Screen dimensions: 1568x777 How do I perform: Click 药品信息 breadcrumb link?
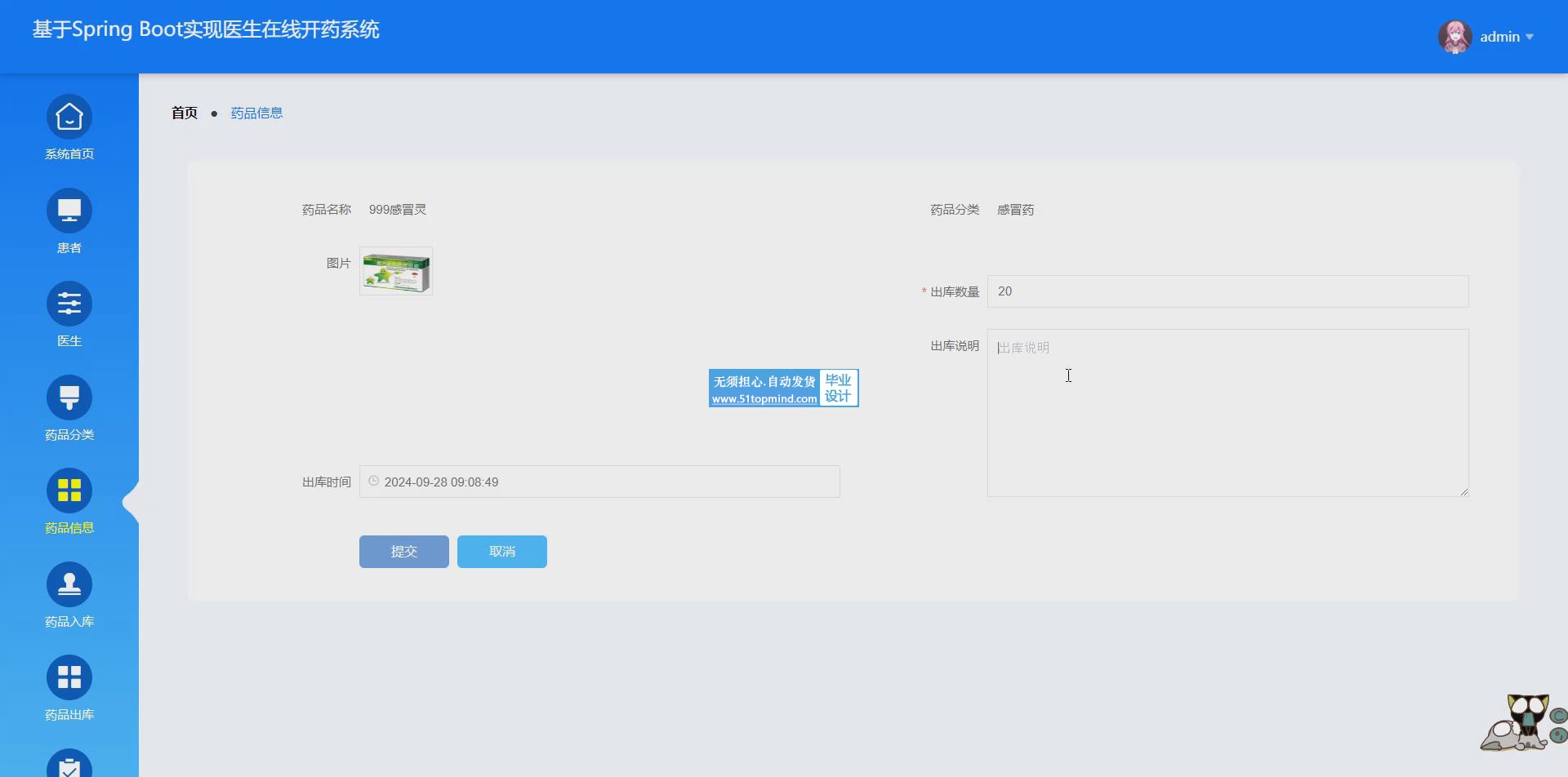click(256, 113)
